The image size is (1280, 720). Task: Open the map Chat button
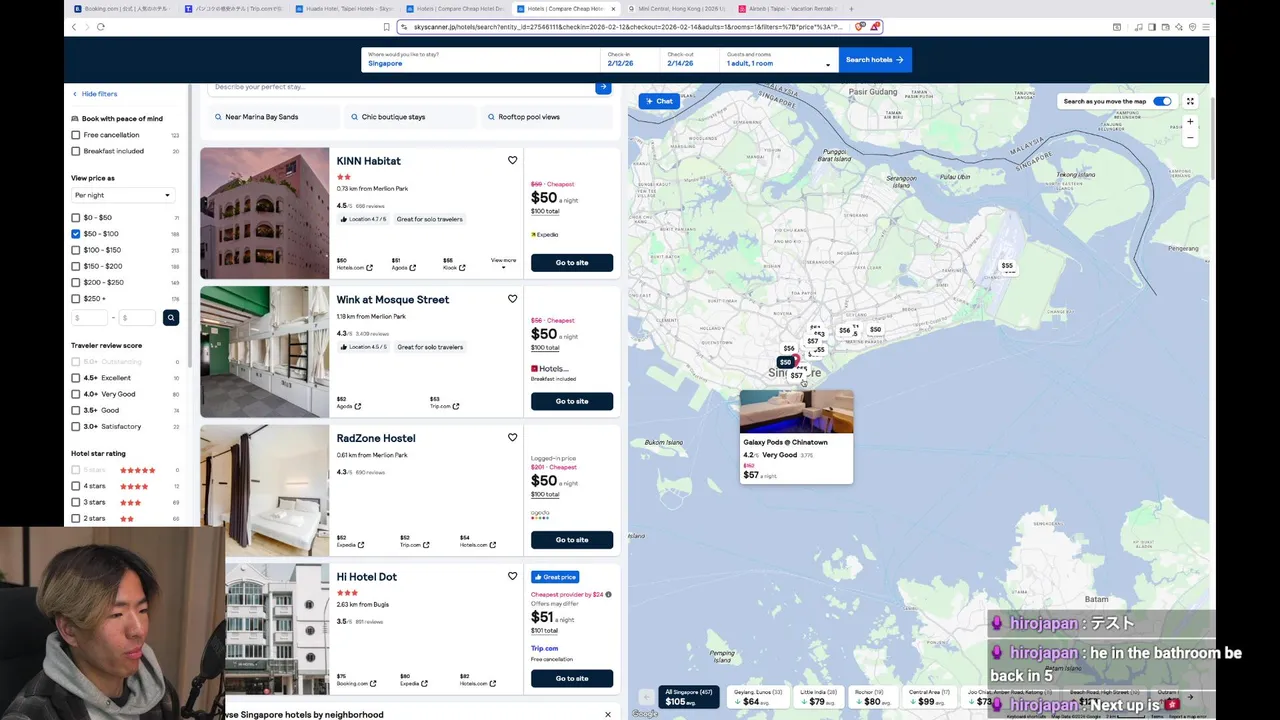click(x=659, y=101)
